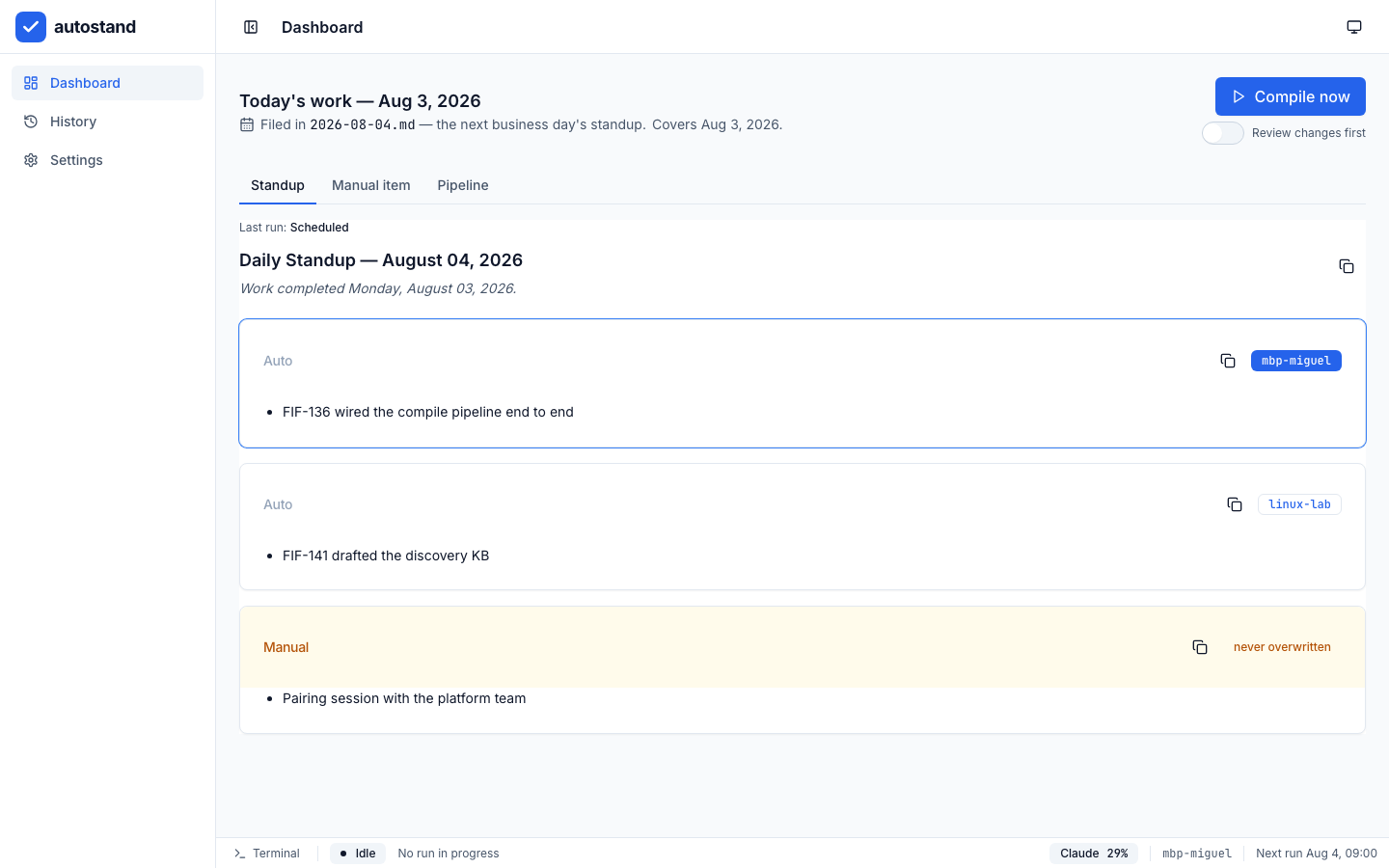Copy the Manual section
Screen dimensions: 1389x868
(1200, 647)
